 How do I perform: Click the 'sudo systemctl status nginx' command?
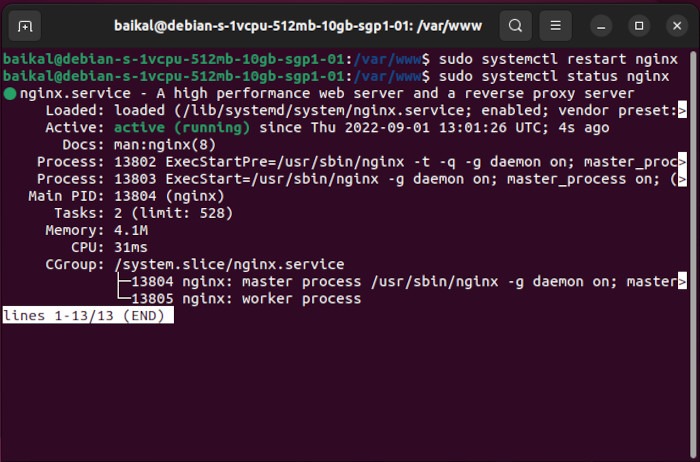point(554,76)
